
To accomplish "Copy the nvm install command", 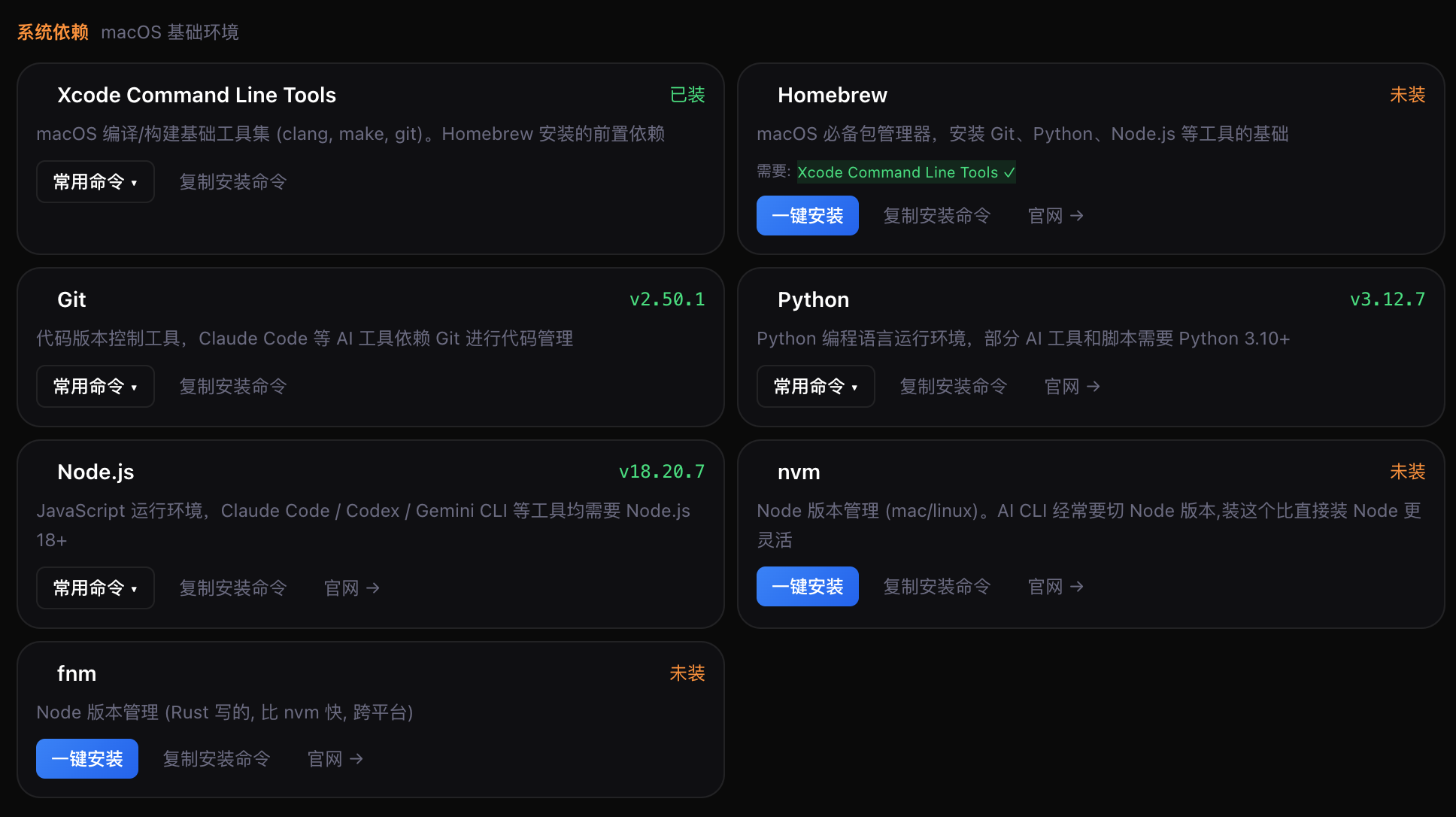I will (937, 586).
